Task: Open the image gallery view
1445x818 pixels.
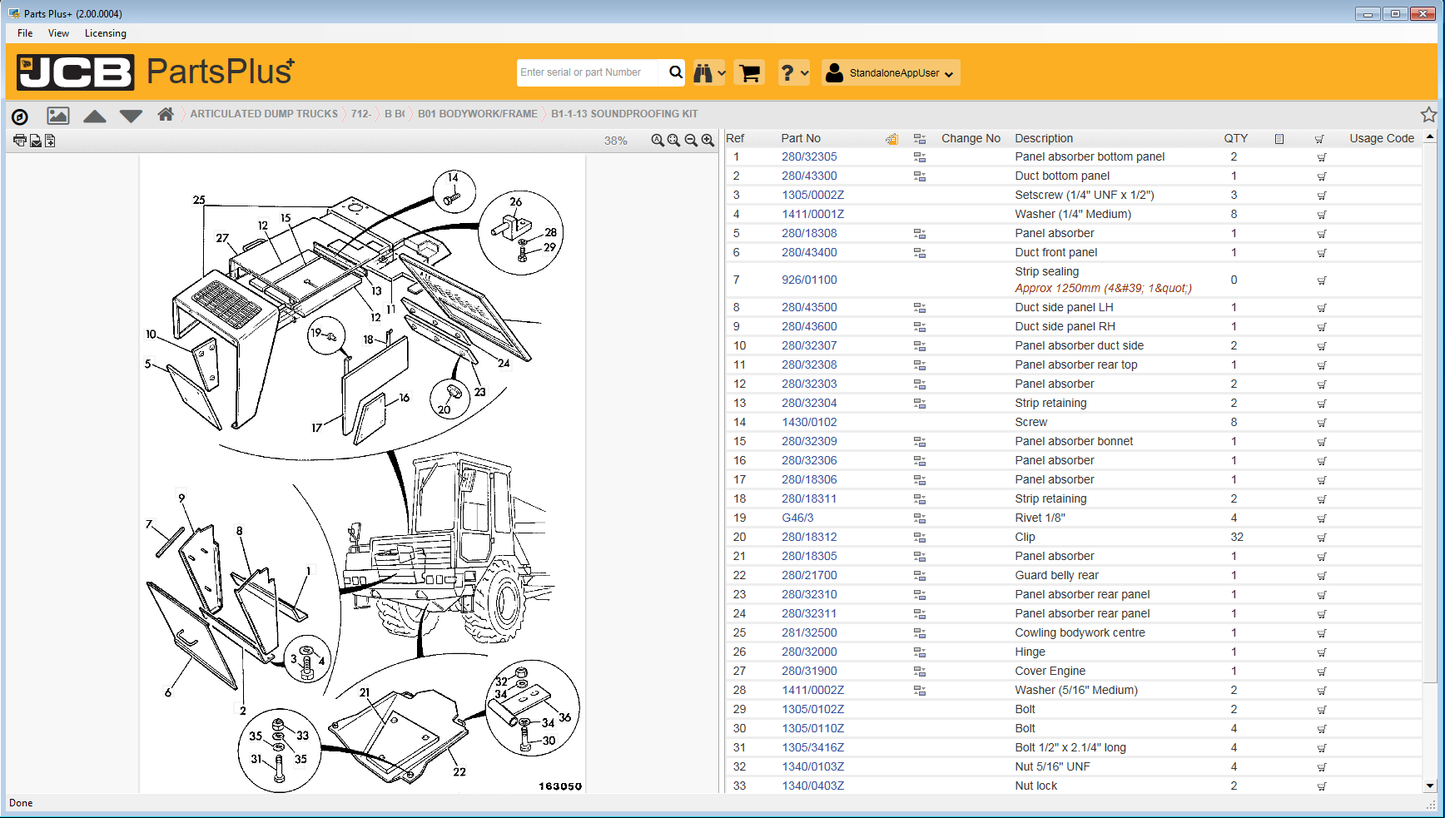Action: tap(57, 115)
